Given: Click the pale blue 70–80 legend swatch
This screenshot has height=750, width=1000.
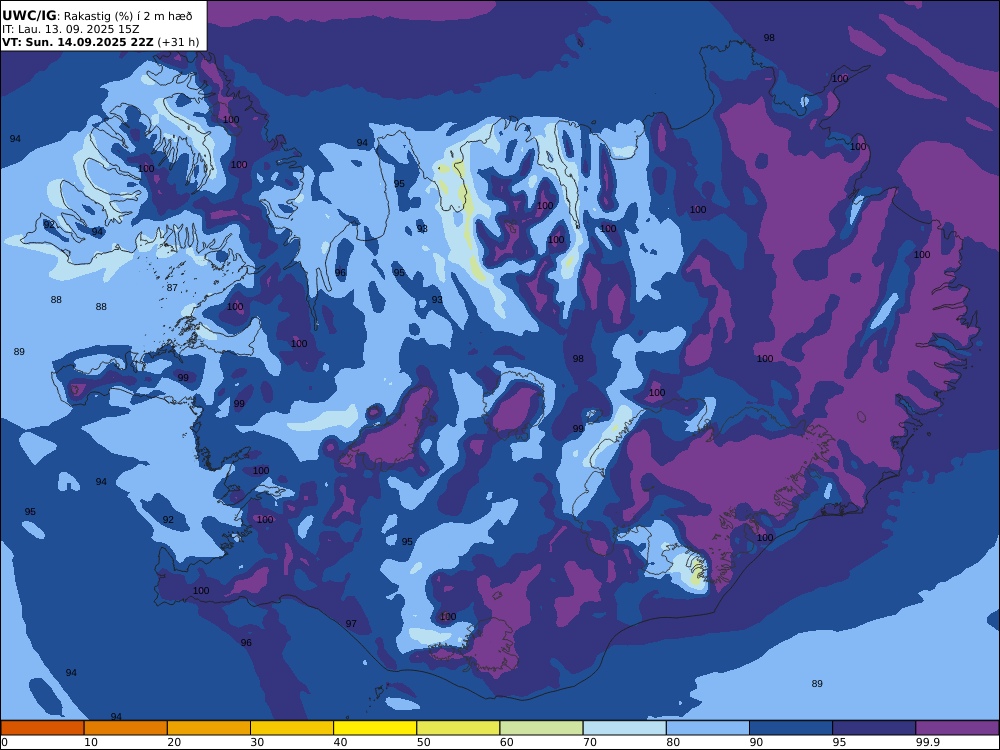Looking at the screenshot, I should 624,728.
